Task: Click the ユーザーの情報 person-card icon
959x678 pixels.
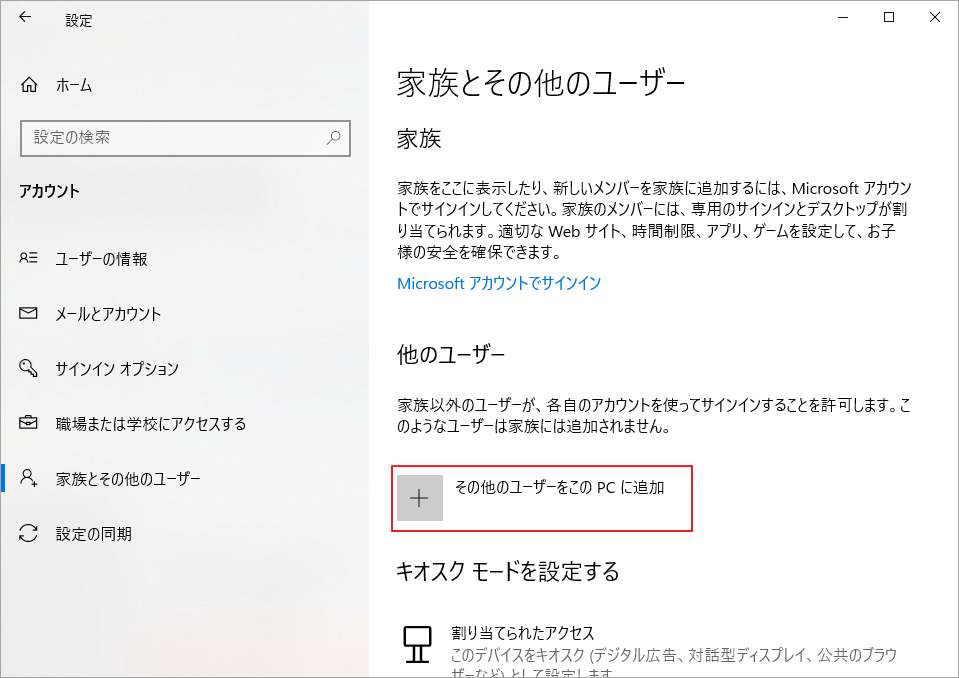Action: 28,258
